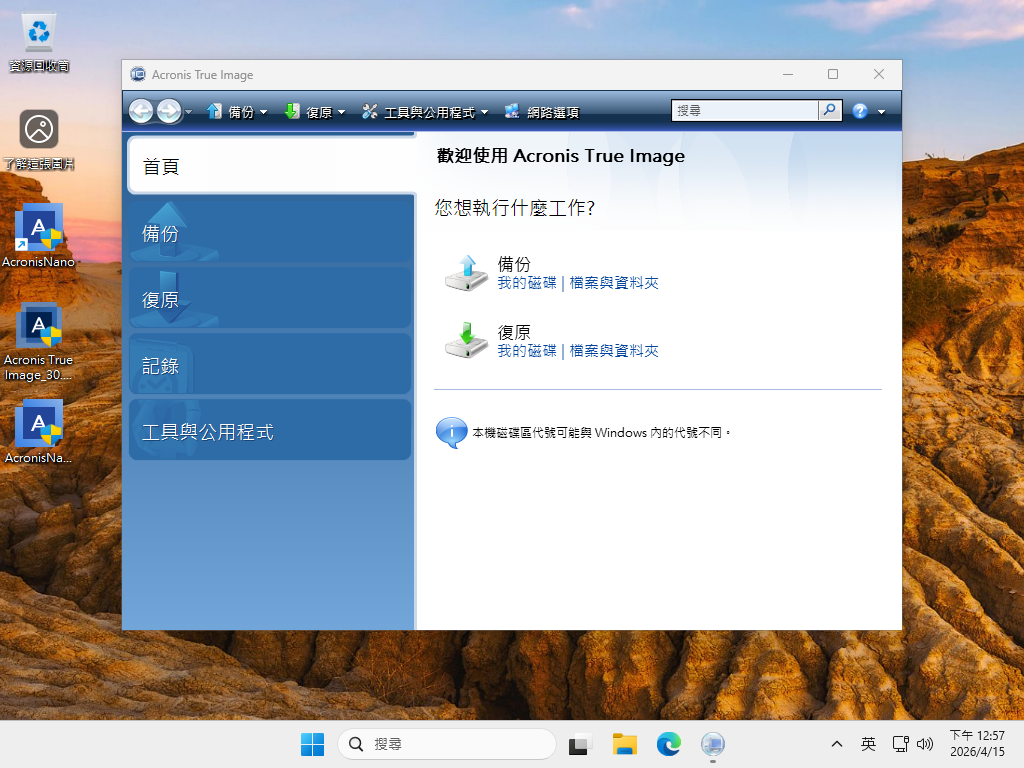This screenshot has width=1024, height=768.
Task: Click the Acronis title bar app icon
Action: click(x=138, y=74)
